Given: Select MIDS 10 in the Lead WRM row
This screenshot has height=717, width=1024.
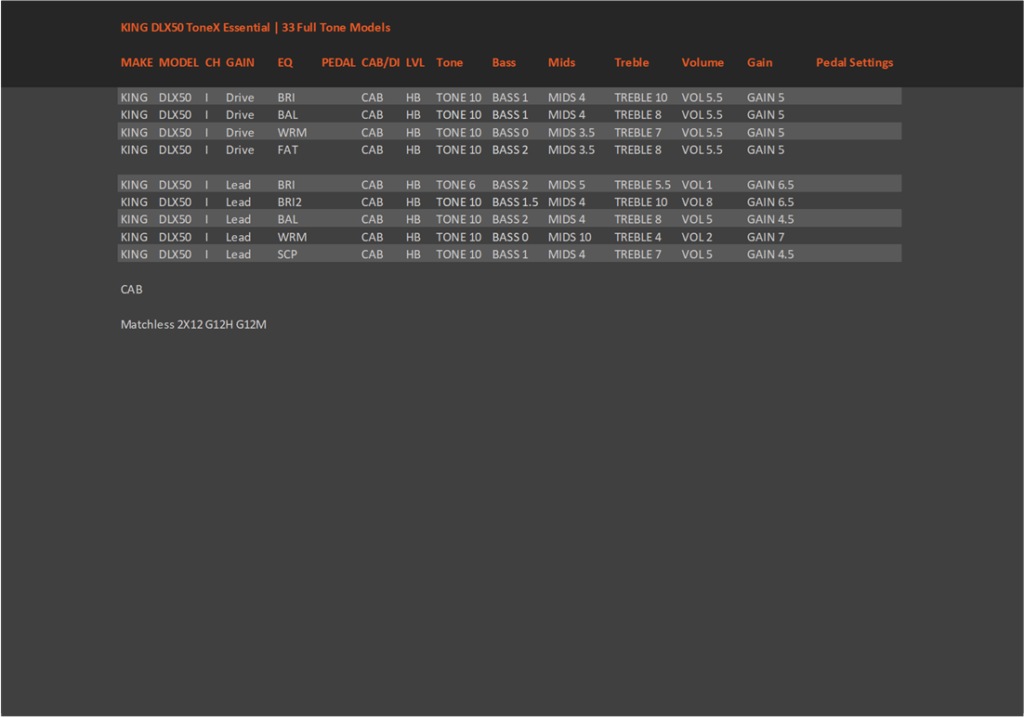Looking at the screenshot, I should (569, 237).
